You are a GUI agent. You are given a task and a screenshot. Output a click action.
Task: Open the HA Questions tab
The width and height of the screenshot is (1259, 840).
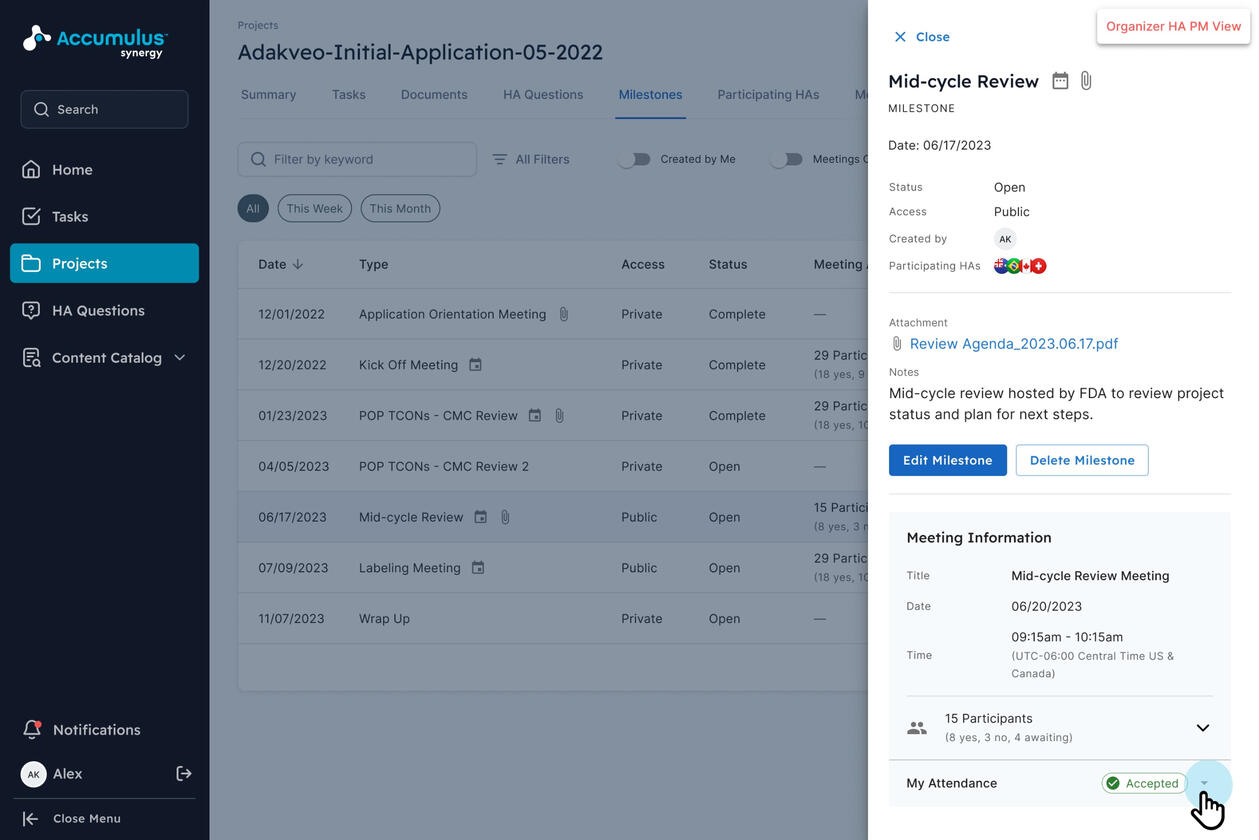click(543, 95)
